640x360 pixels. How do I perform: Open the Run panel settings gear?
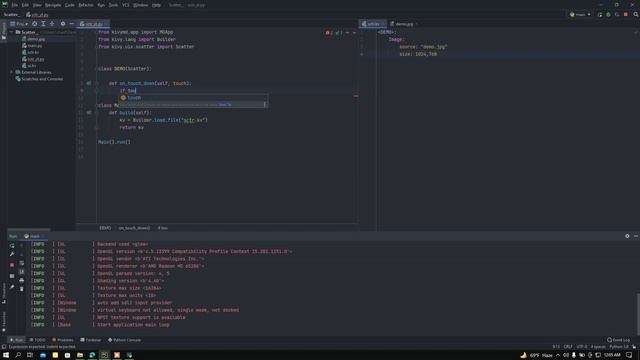tap(627, 236)
